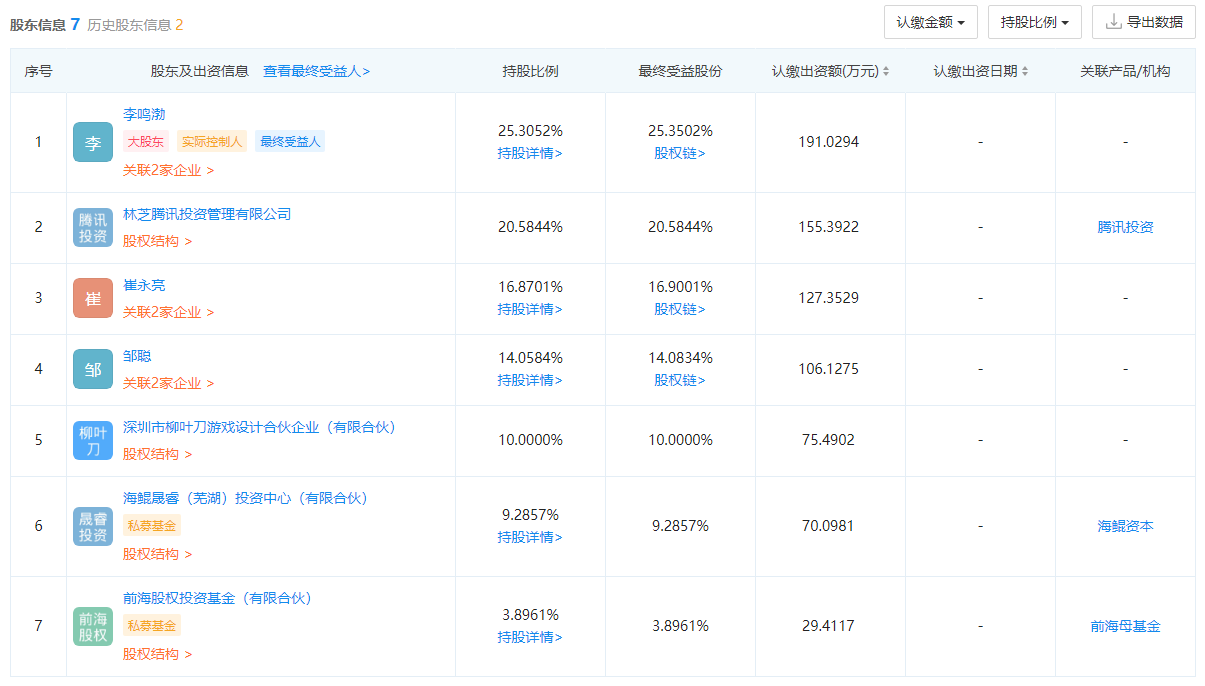The height and width of the screenshot is (686, 1205).
Task: Open related institution 海鲲资本 link
Action: (1125, 526)
